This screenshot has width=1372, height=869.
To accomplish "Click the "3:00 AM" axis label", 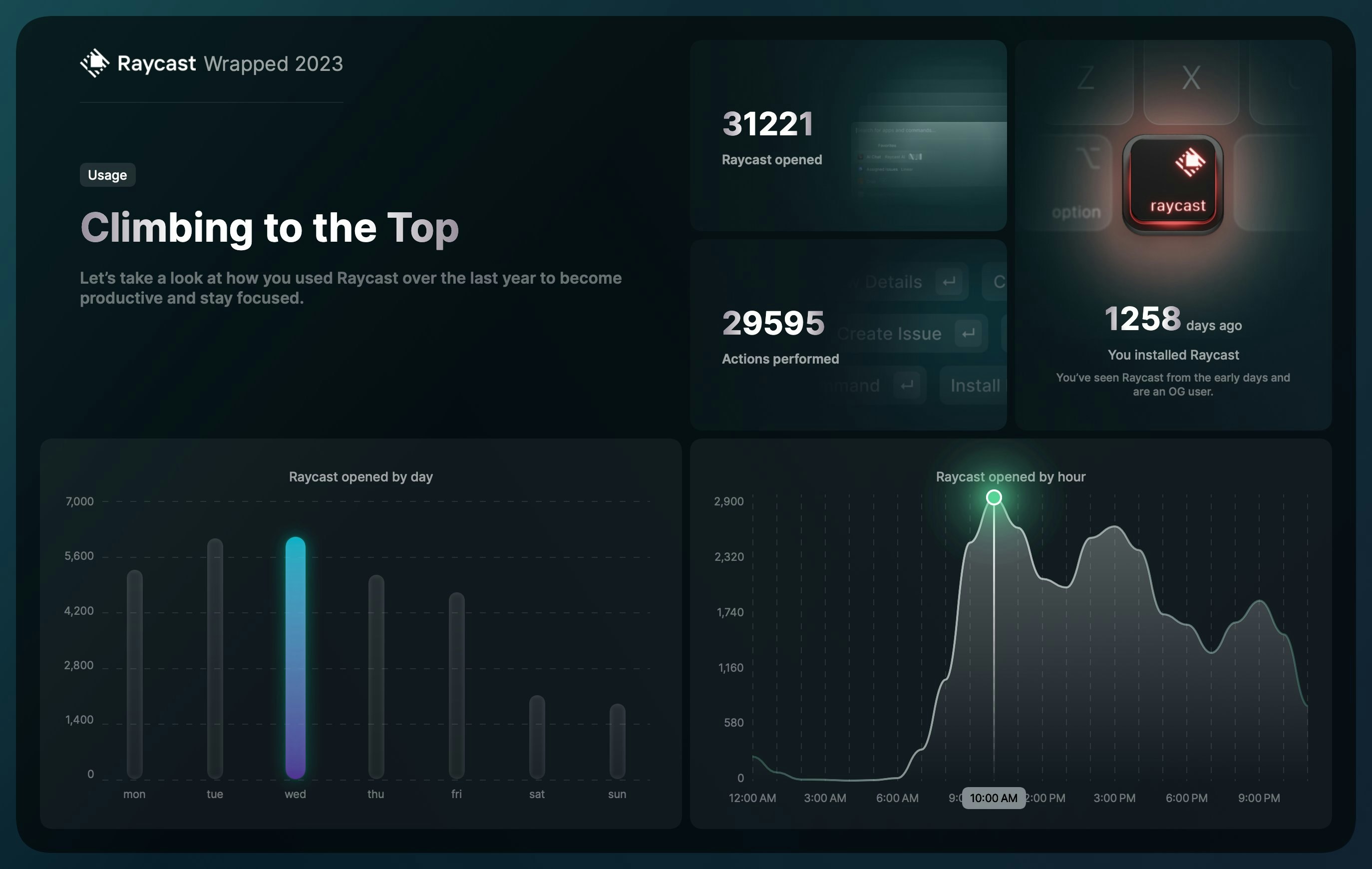I will point(825,798).
